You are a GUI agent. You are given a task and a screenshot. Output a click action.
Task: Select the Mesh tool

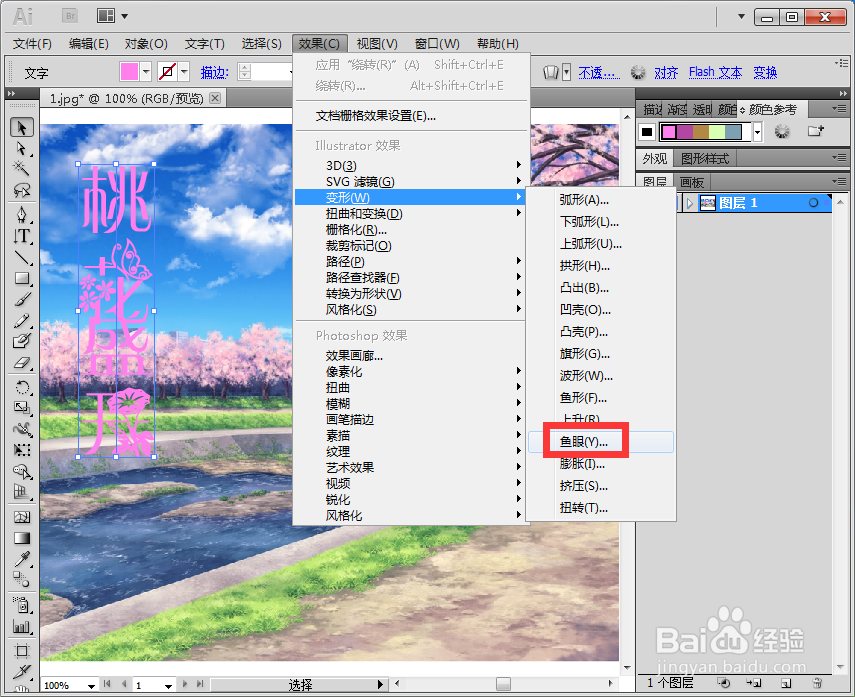pos(22,517)
